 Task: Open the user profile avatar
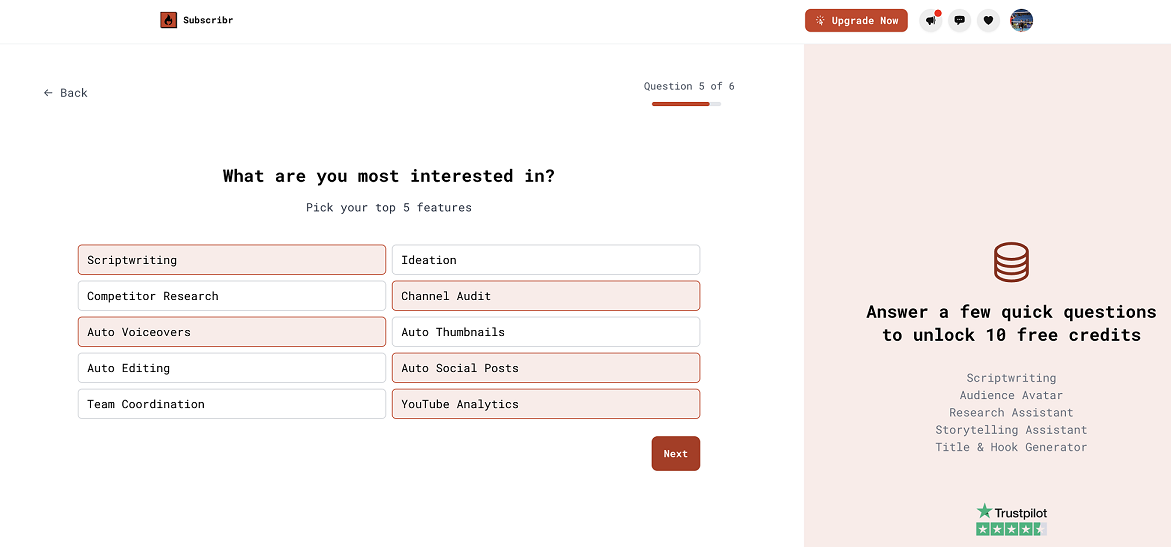click(x=1021, y=20)
